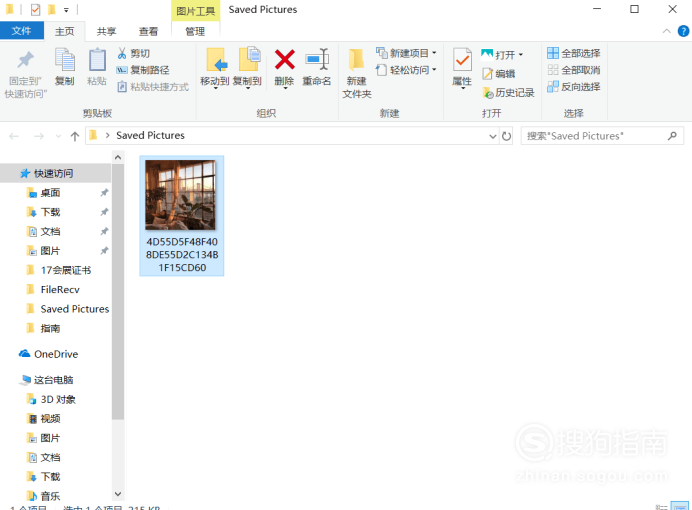Delete the selected file (删除)
The image size is (692, 510).
284,68
